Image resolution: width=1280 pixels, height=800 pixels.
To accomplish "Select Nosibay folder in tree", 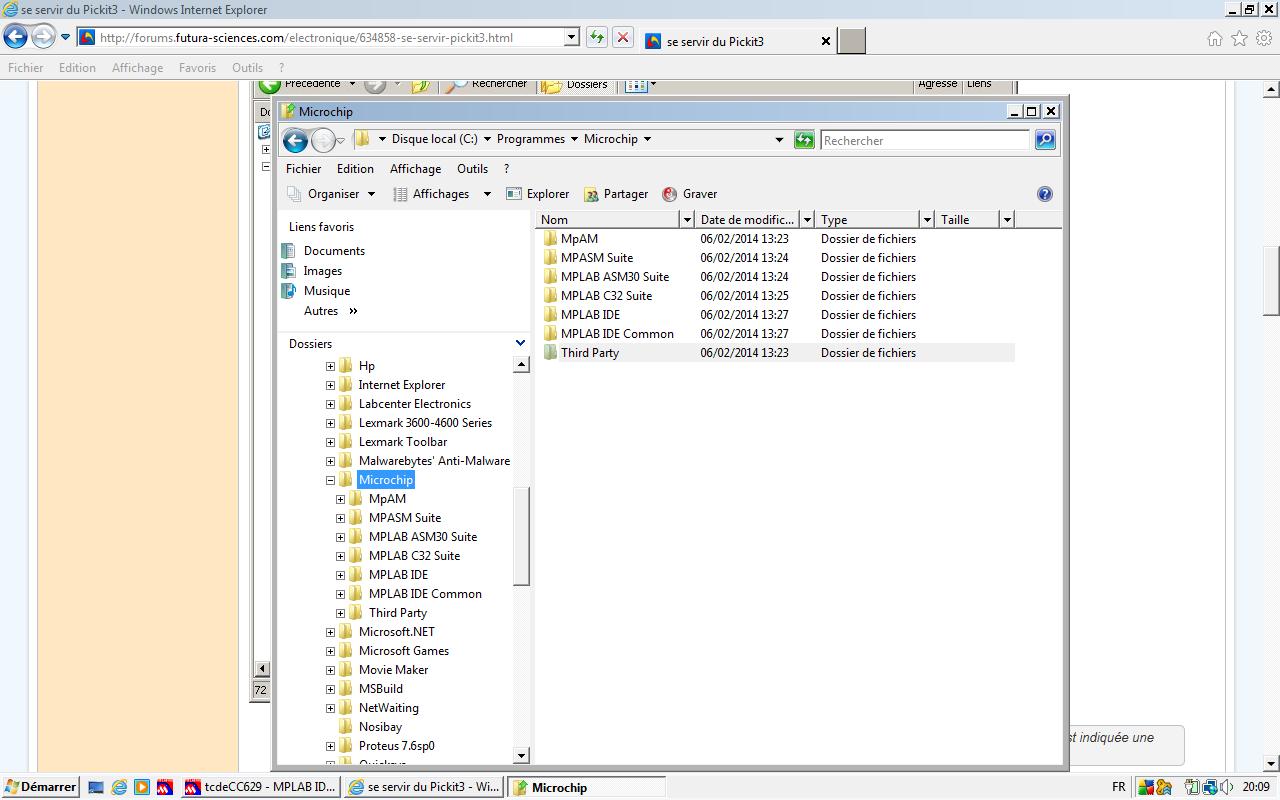I will coord(380,727).
